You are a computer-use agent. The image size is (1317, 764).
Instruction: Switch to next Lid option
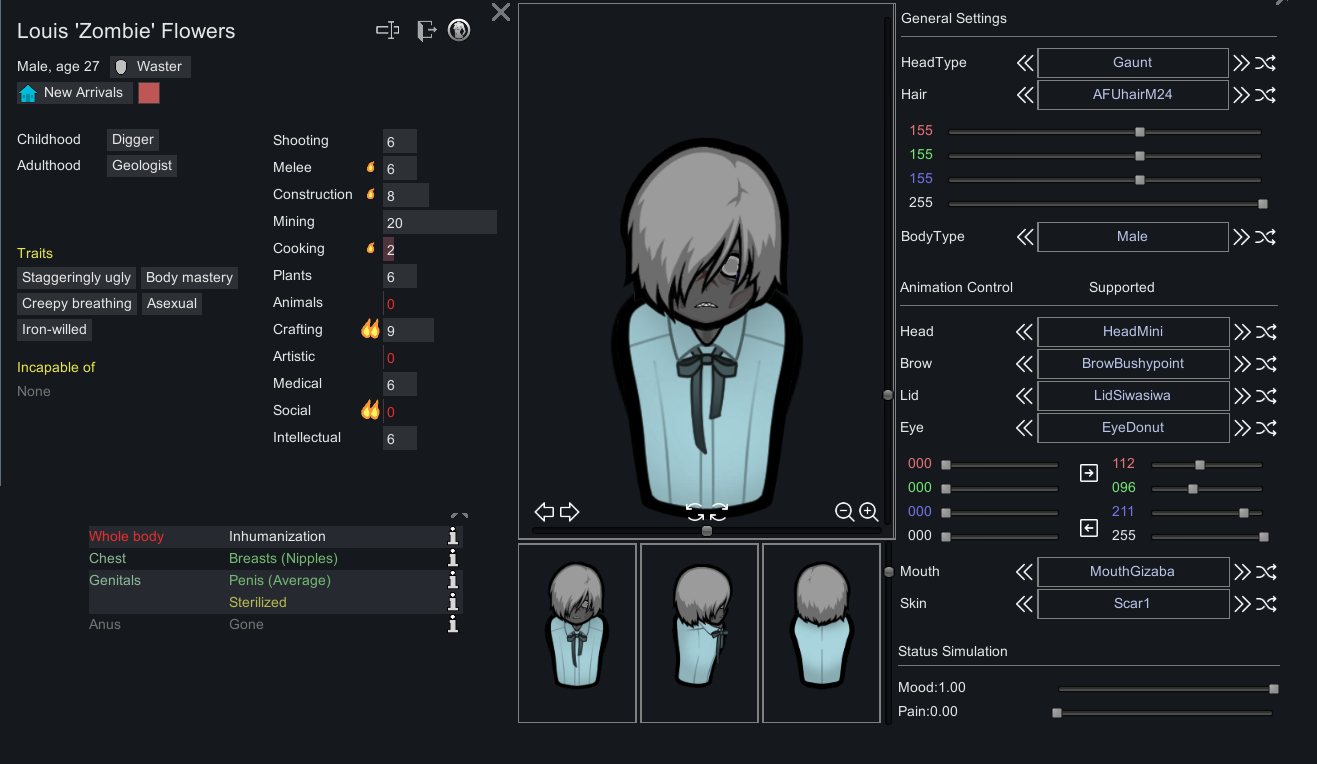click(1241, 395)
